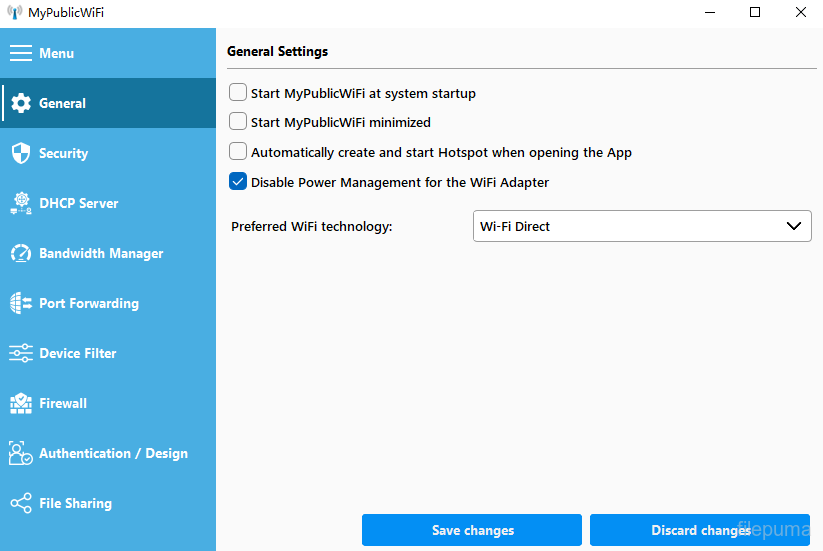Viewport: 823px width, 551px height.
Task: Enable Start MyPublicWiFi at system startup
Action: [238, 93]
